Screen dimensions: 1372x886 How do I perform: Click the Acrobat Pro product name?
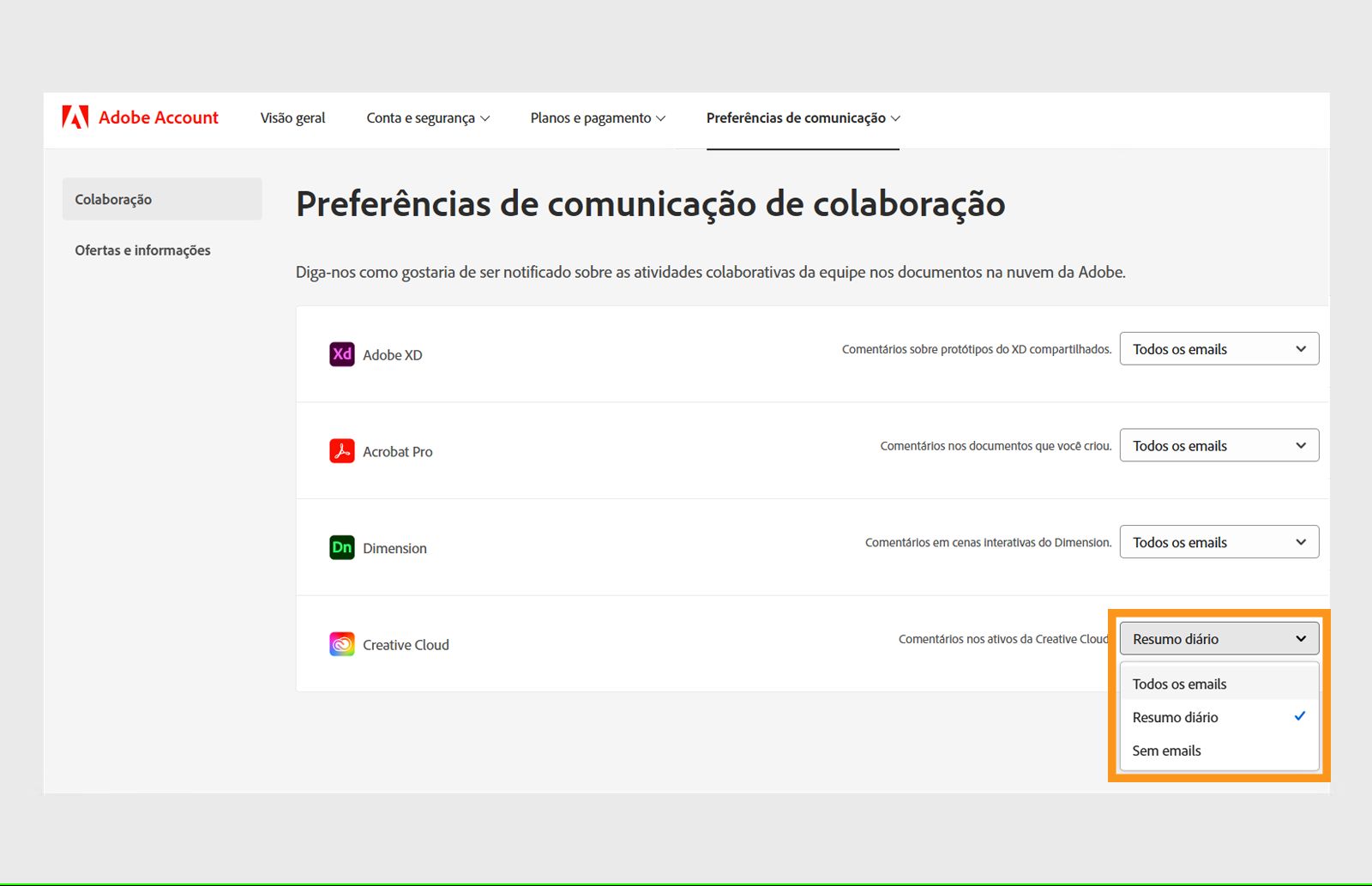[398, 452]
